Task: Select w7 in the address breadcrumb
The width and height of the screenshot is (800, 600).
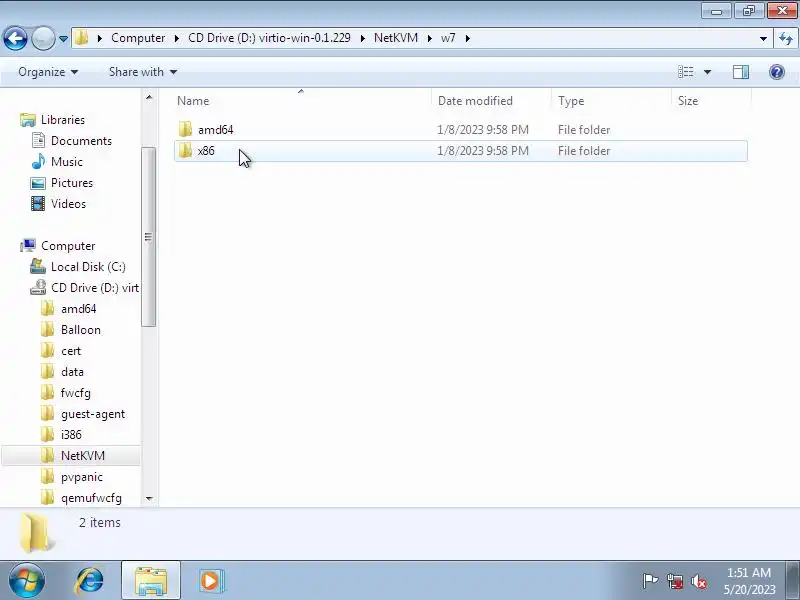Action: (x=448, y=38)
